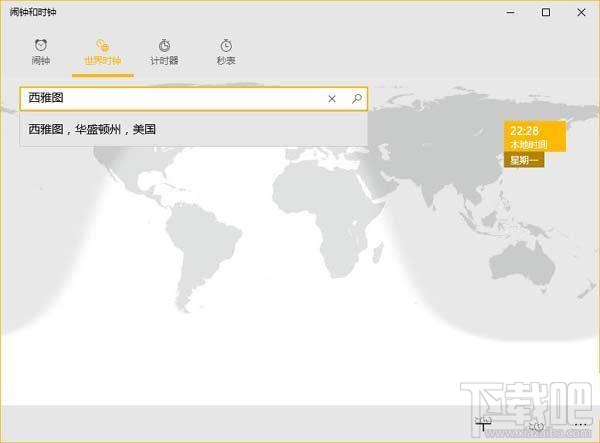600x443 pixels.
Task: Click the 22:28 本地时间 local time tag
Action: 535,137
